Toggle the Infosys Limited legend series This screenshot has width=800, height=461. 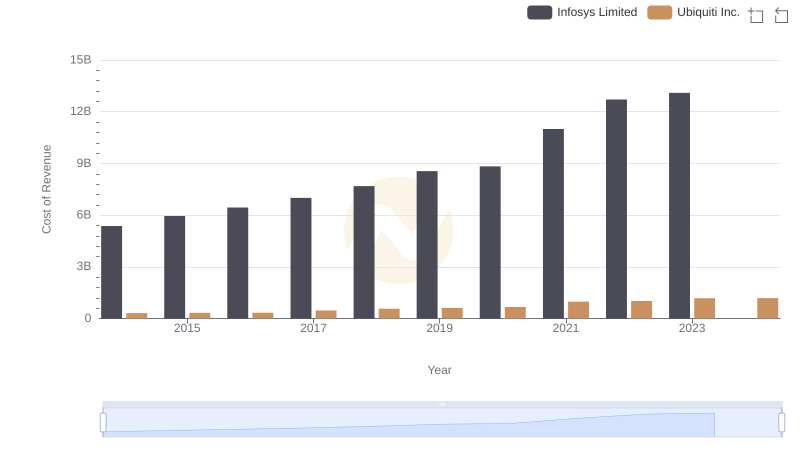pyautogui.click(x=582, y=12)
